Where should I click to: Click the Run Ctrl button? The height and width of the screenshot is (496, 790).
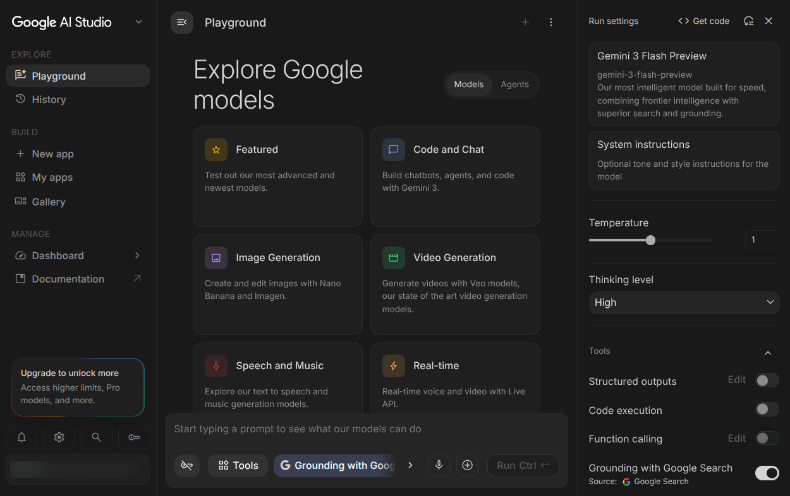pos(523,465)
